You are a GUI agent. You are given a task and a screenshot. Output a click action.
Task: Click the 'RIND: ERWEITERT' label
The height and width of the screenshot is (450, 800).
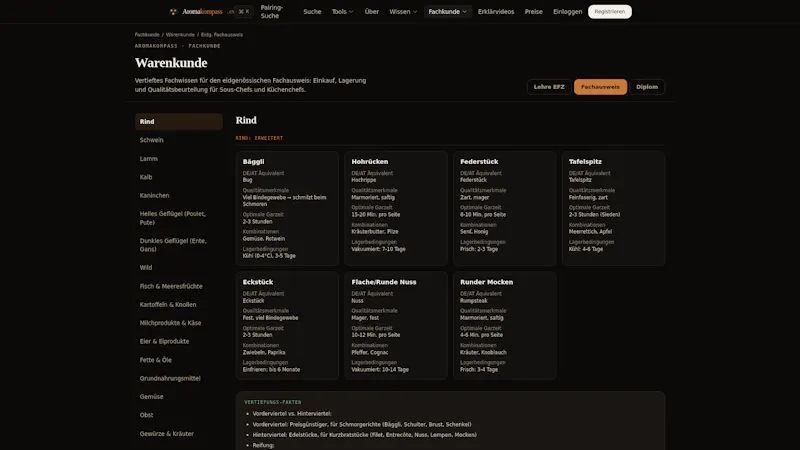[x=259, y=138]
